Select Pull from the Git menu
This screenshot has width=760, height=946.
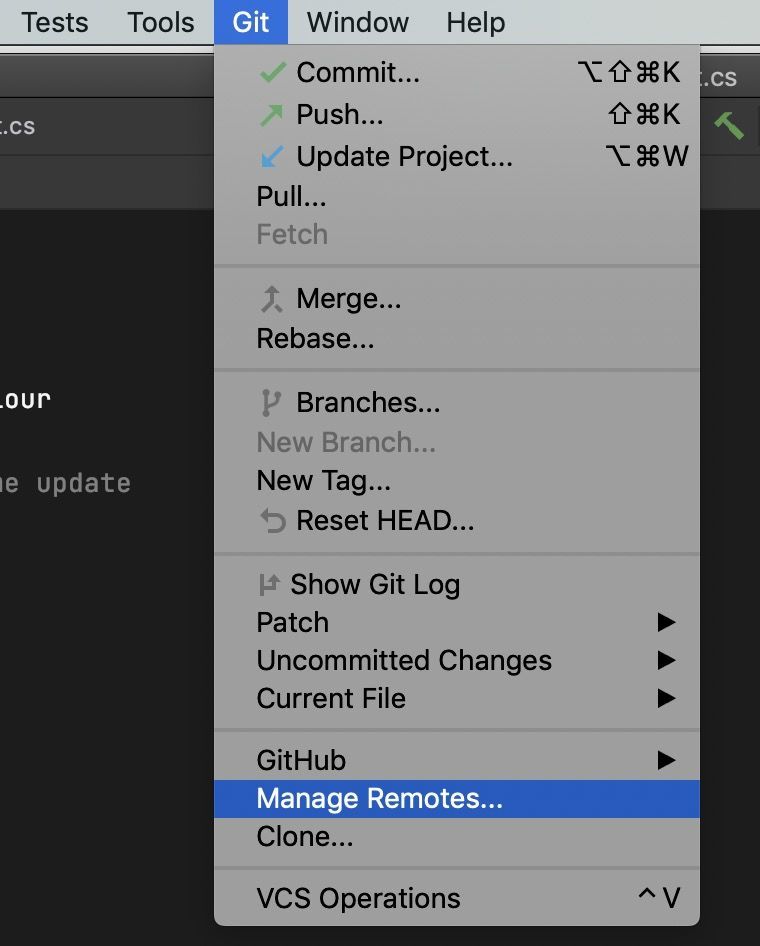(x=457, y=197)
